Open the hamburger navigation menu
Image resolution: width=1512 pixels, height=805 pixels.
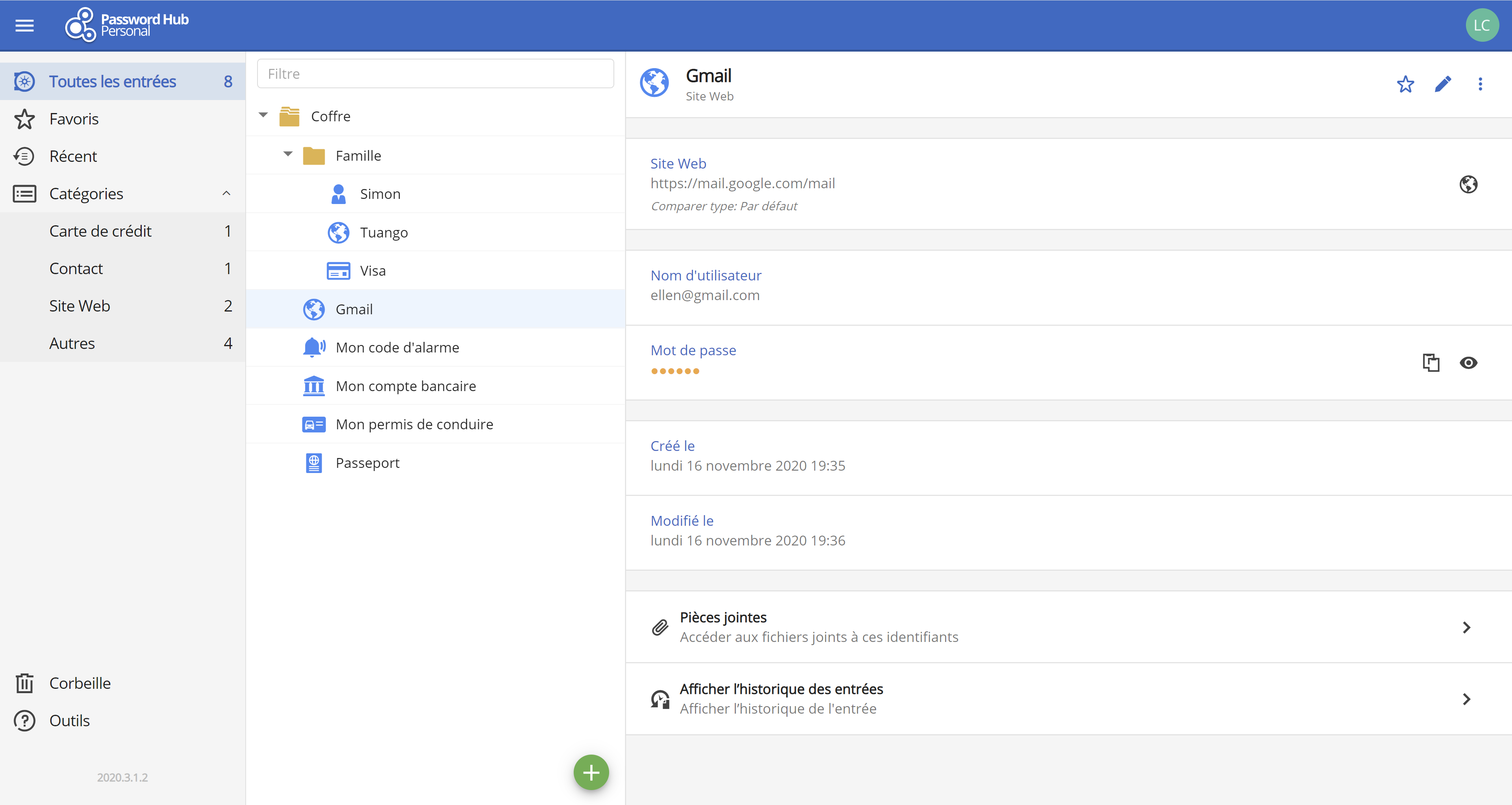tap(25, 25)
